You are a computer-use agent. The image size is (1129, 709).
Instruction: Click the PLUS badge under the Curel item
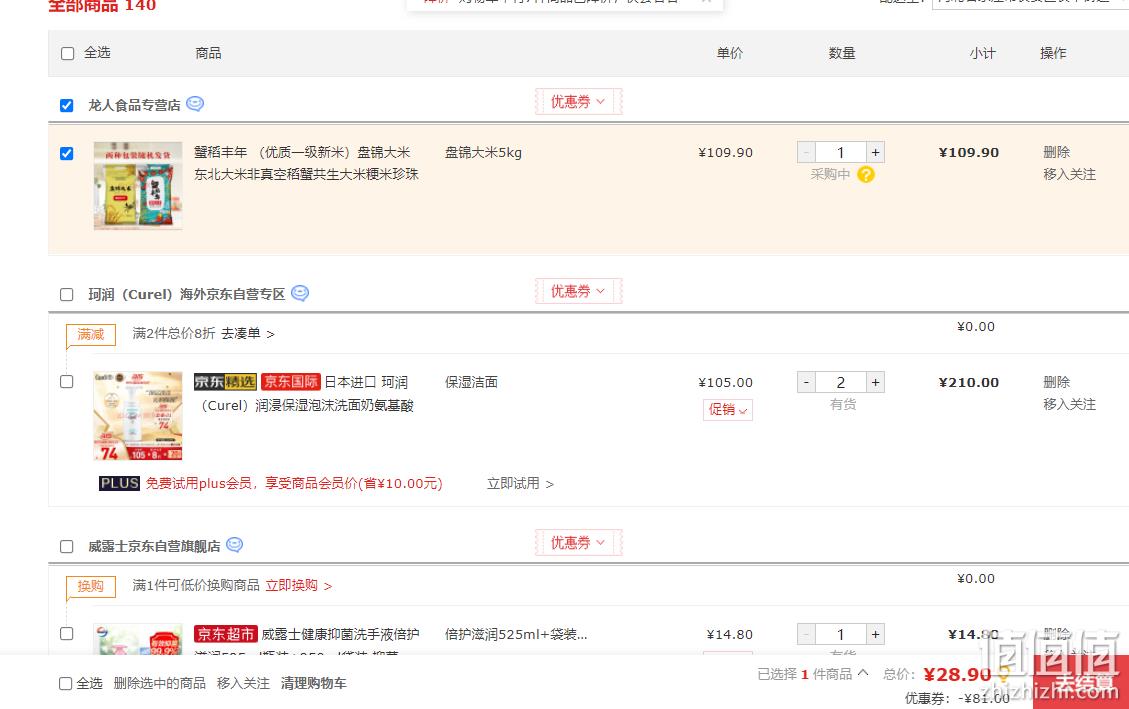119,483
